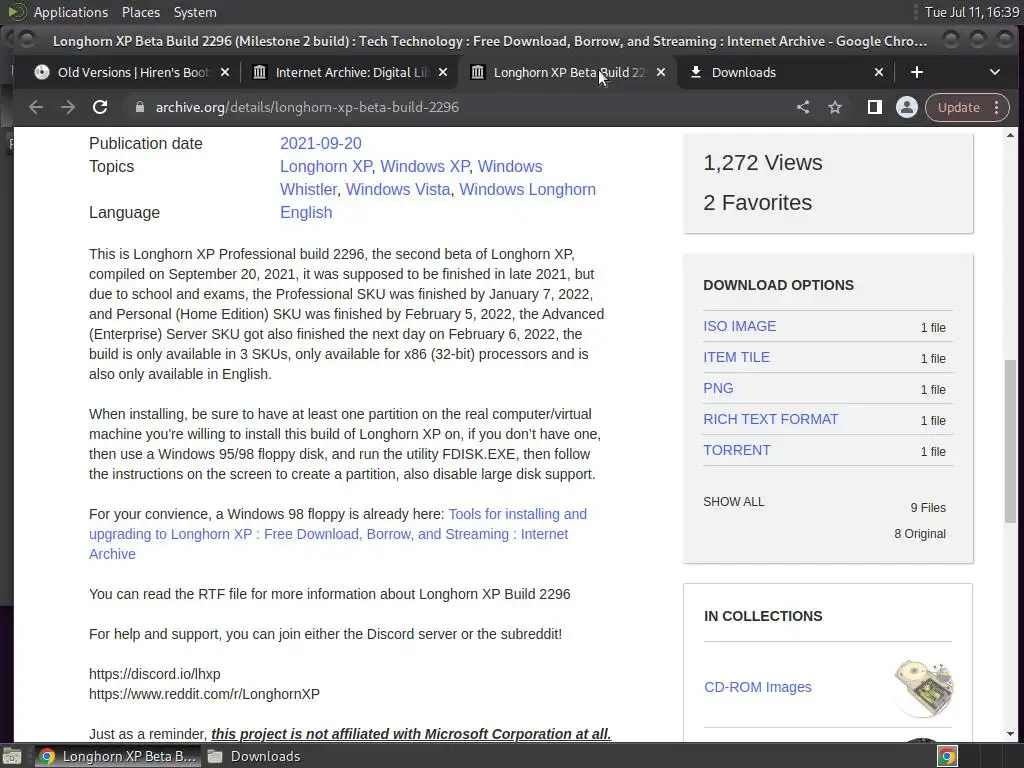Switch to Downloads folder taskbar window
The height and width of the screenshot is (768, 1024).
255,756
